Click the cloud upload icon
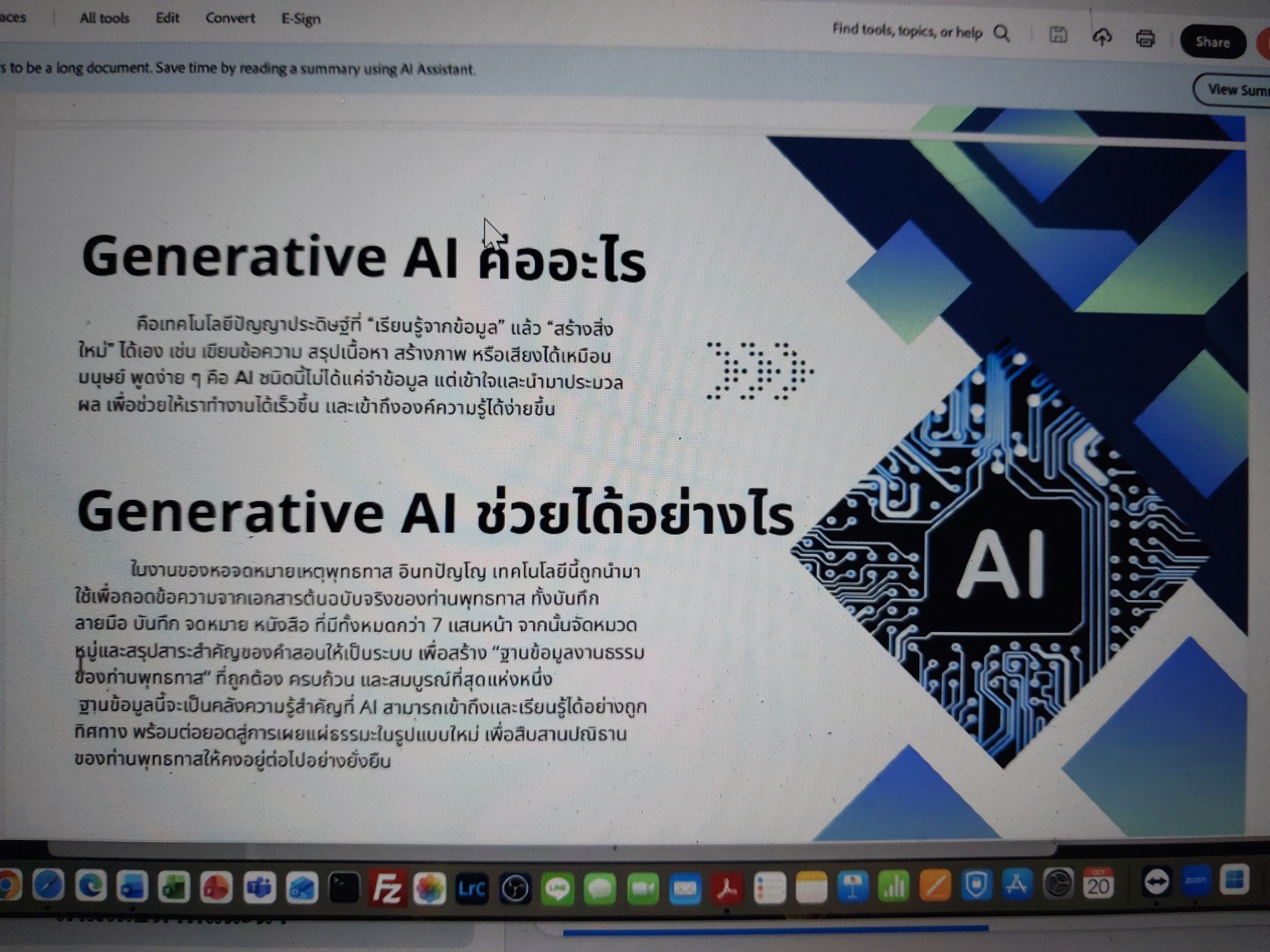 click(1101, 37)
